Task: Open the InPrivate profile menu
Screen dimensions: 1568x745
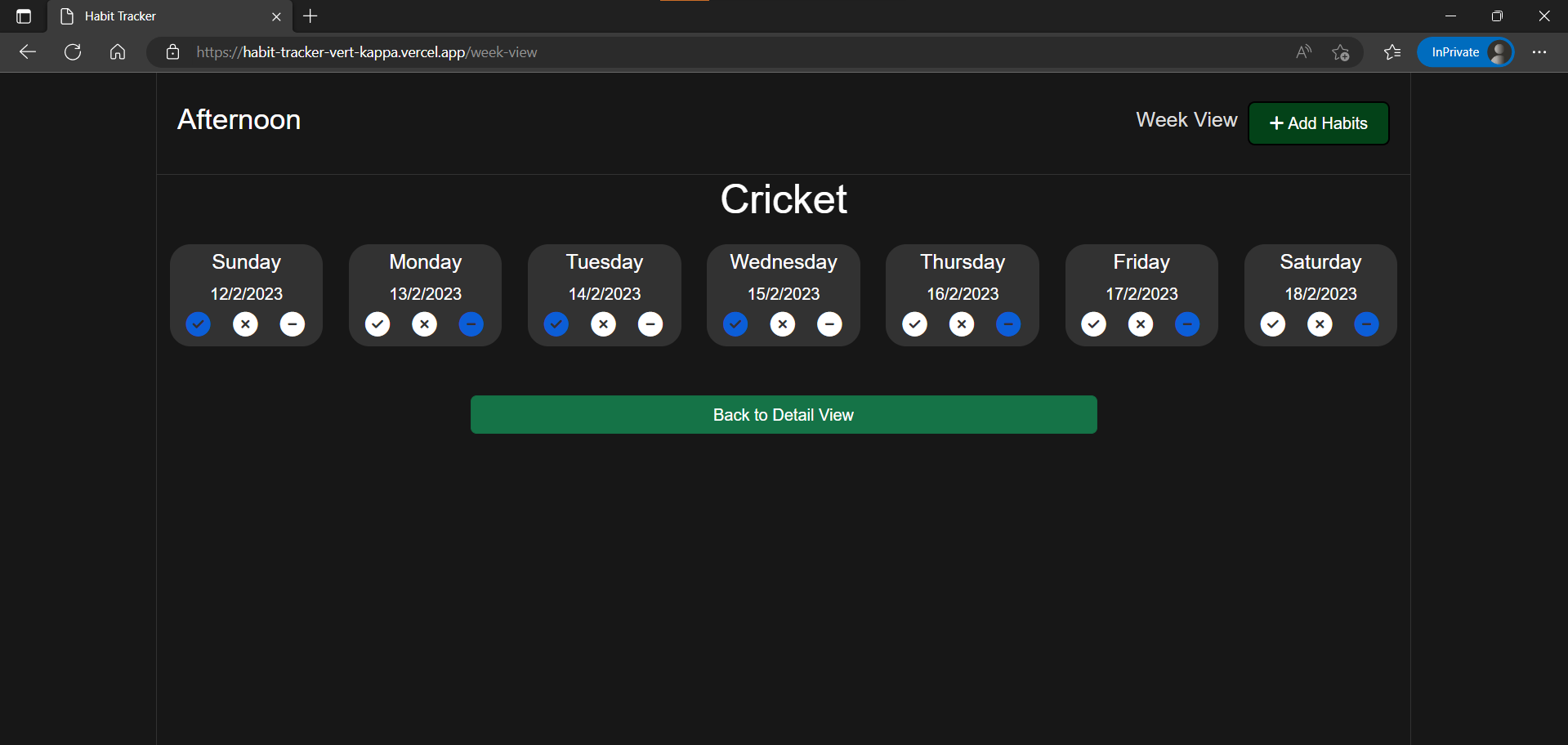Action: (1466, 51)
